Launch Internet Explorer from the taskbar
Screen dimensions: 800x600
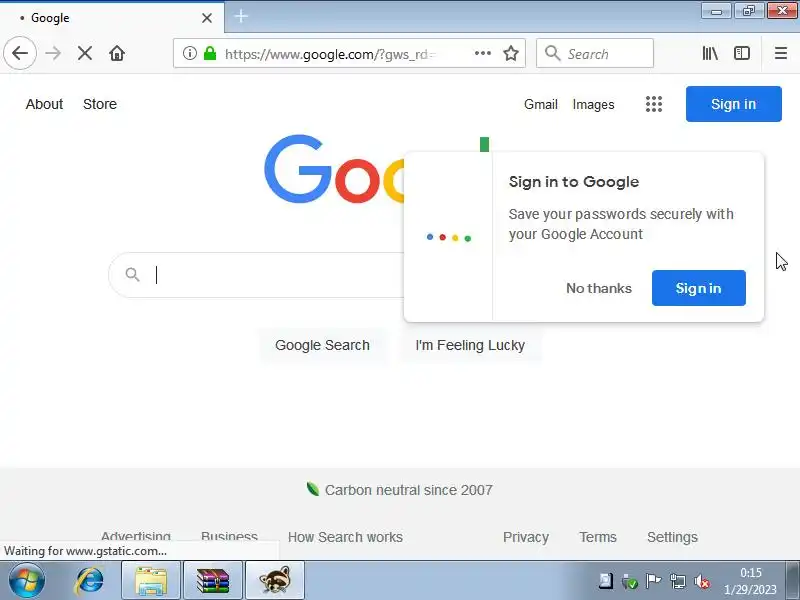89,581
